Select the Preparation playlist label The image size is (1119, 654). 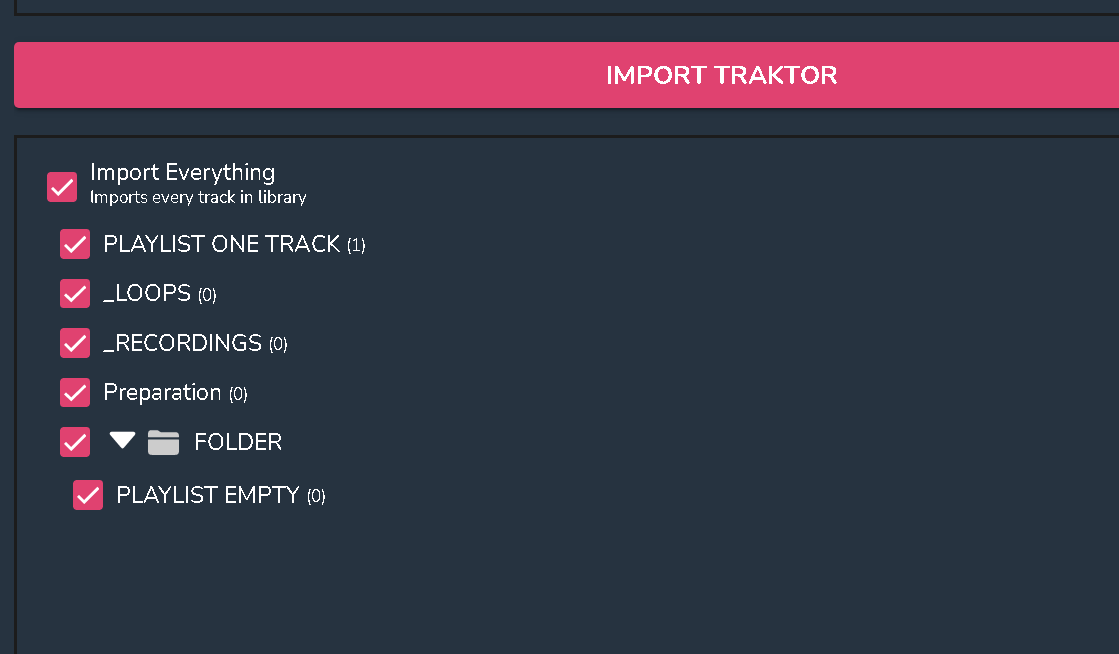click(162, 392)
